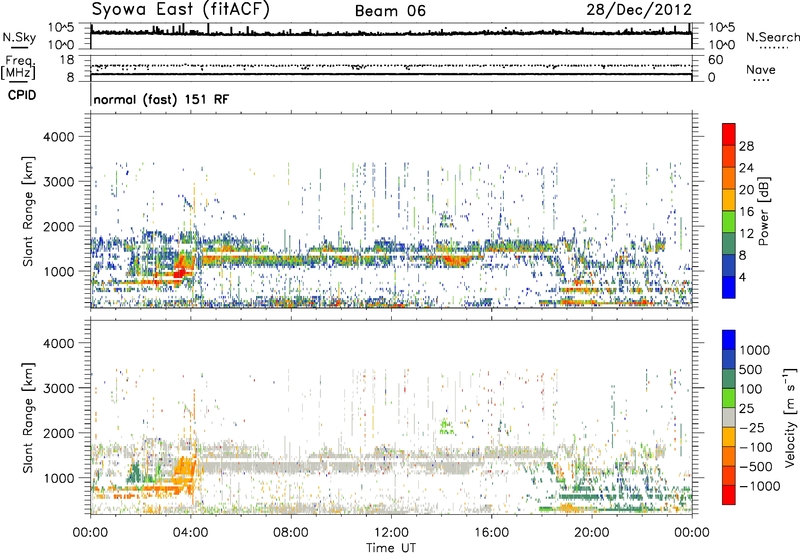This screenshot has height=554, width=800.
Task: Click the '500' label on the Velocity scale
Action: click(751, 370)
